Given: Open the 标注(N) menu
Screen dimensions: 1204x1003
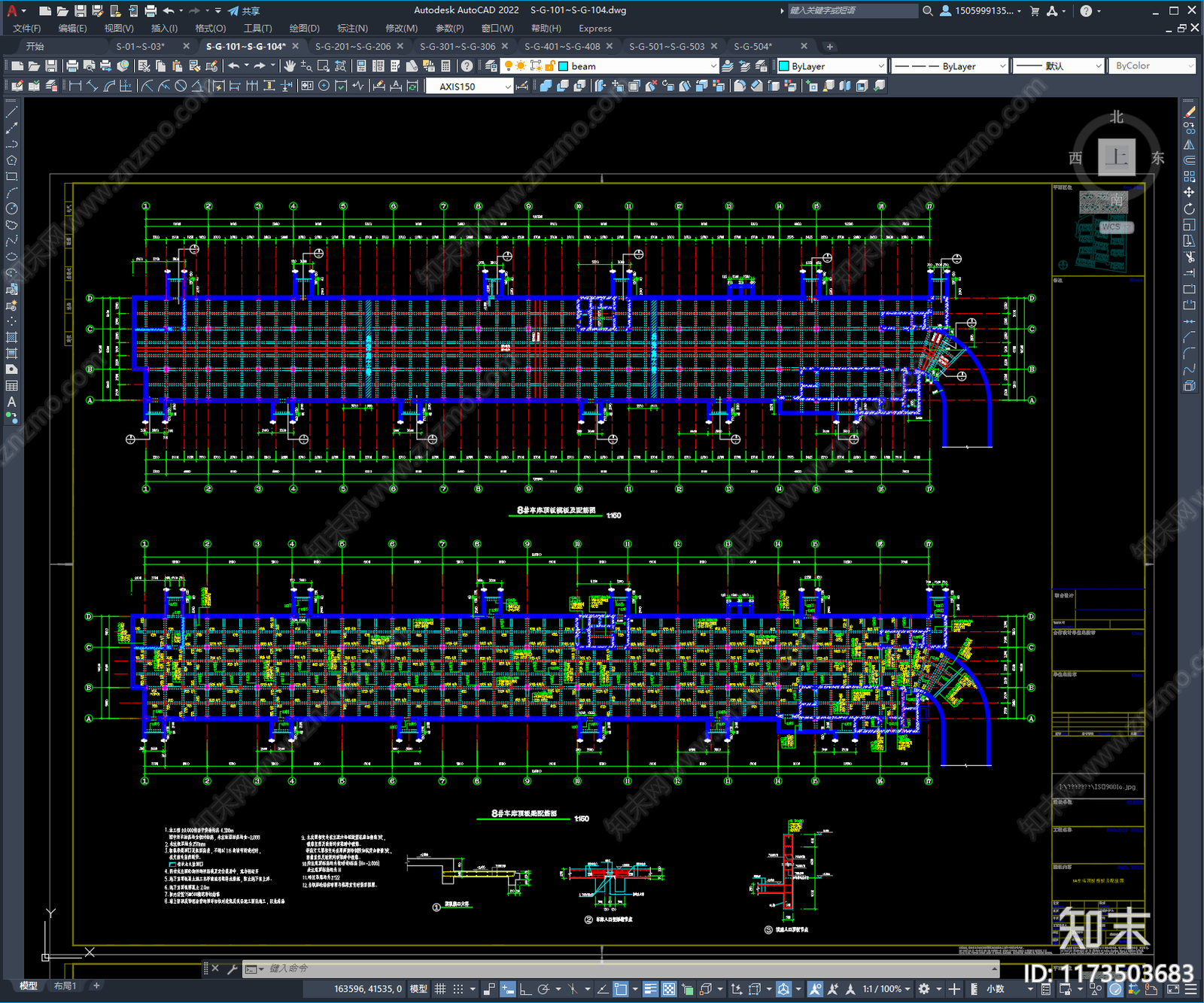Looking at the screenshot, I should (352, 28).
